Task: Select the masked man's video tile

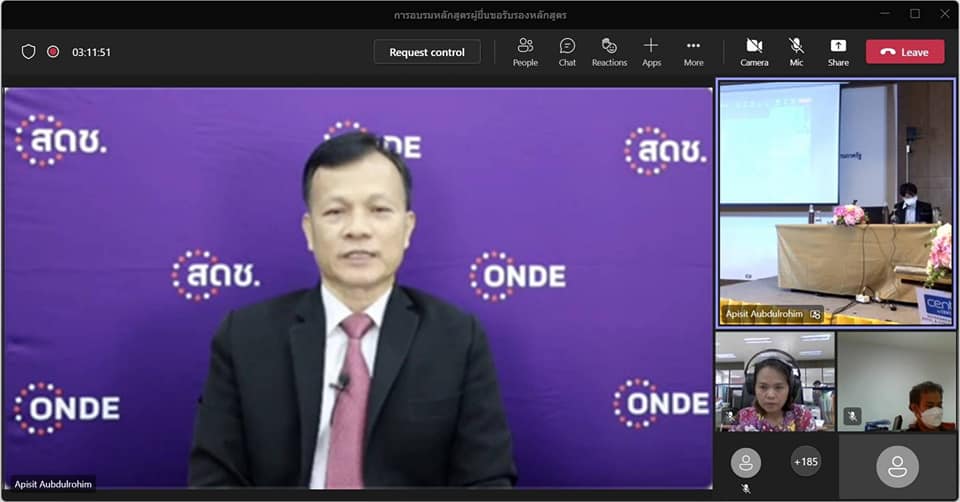Action: 897,381
